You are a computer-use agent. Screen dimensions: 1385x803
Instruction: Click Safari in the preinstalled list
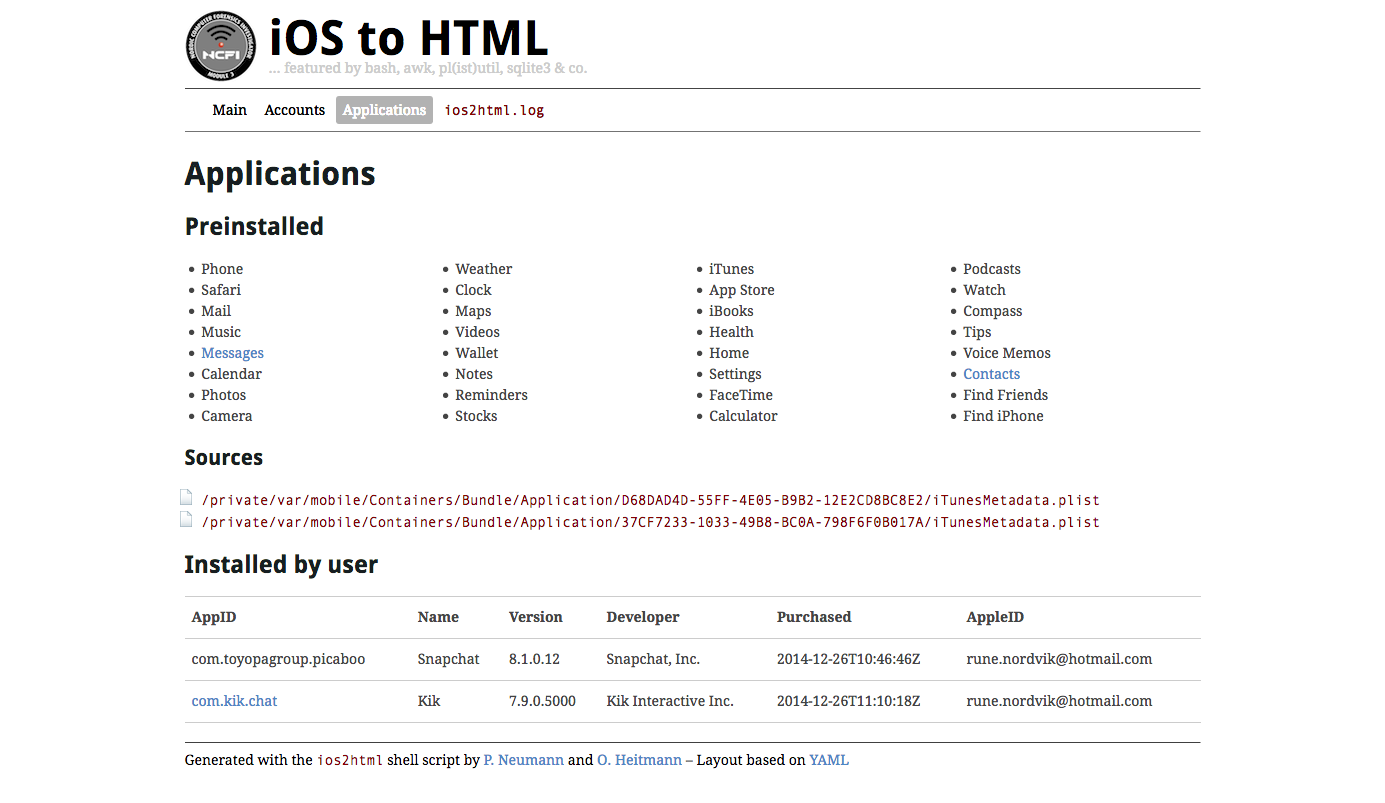(x=221, y=290)
